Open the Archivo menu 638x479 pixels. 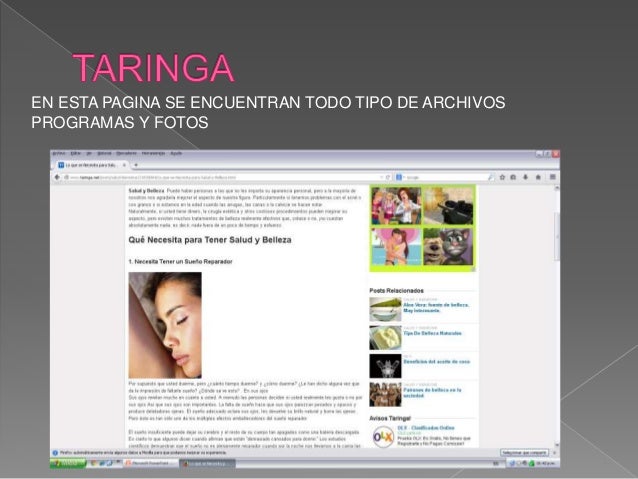(x=59, y=153)
